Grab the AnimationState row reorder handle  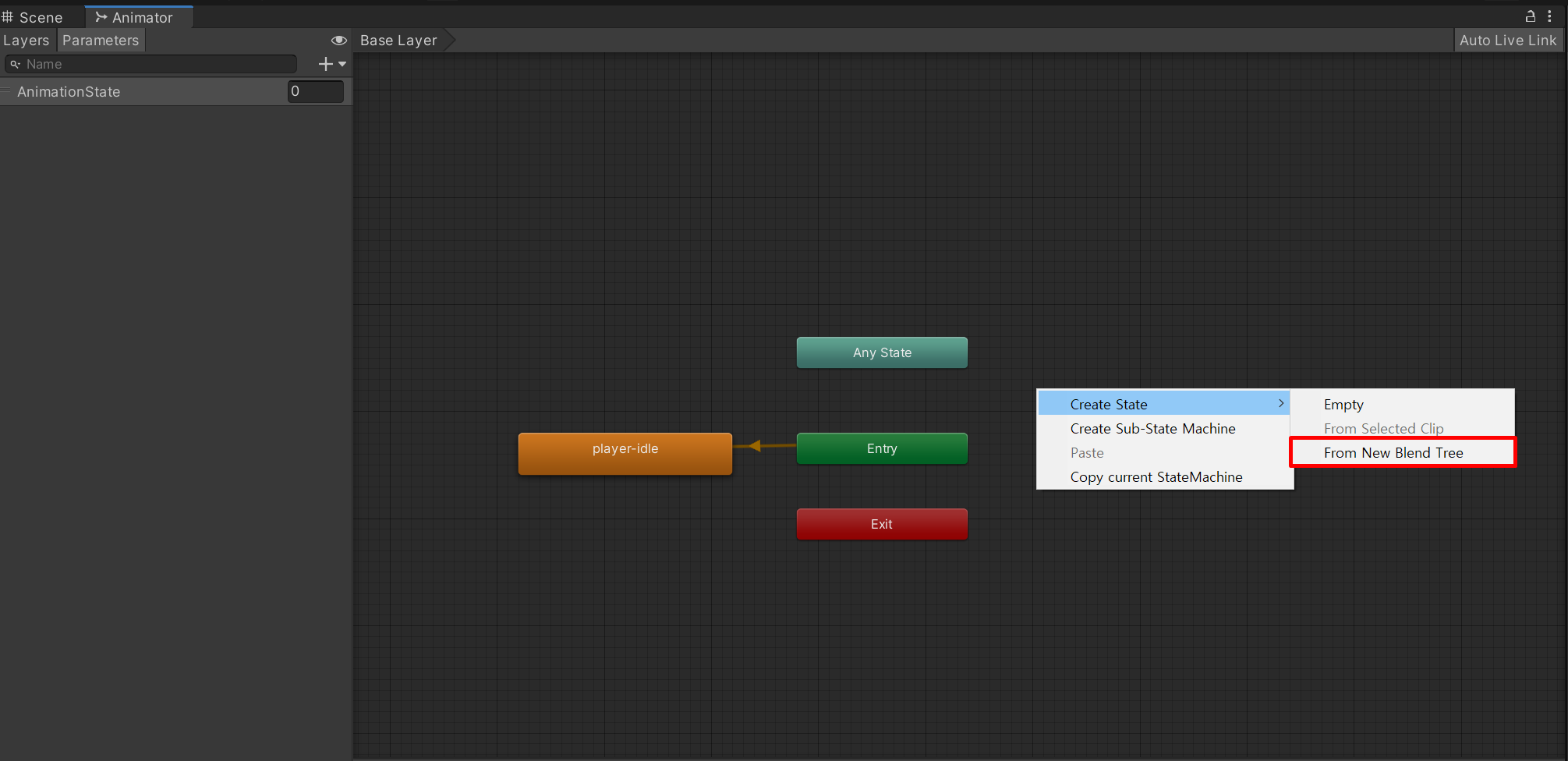pyautogui.click(x=5, y=91)
